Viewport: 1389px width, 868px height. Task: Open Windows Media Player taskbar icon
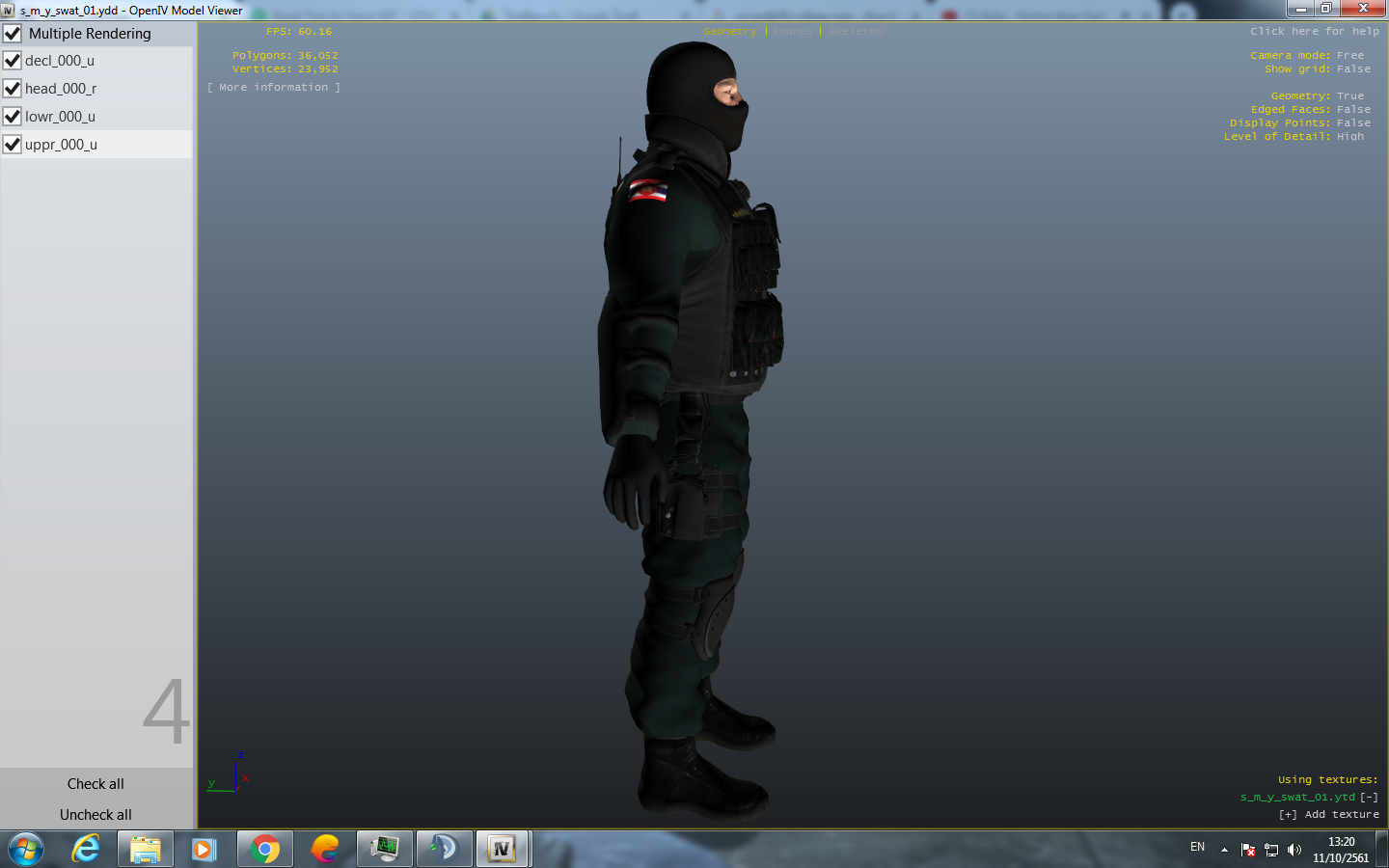point(204,850)
